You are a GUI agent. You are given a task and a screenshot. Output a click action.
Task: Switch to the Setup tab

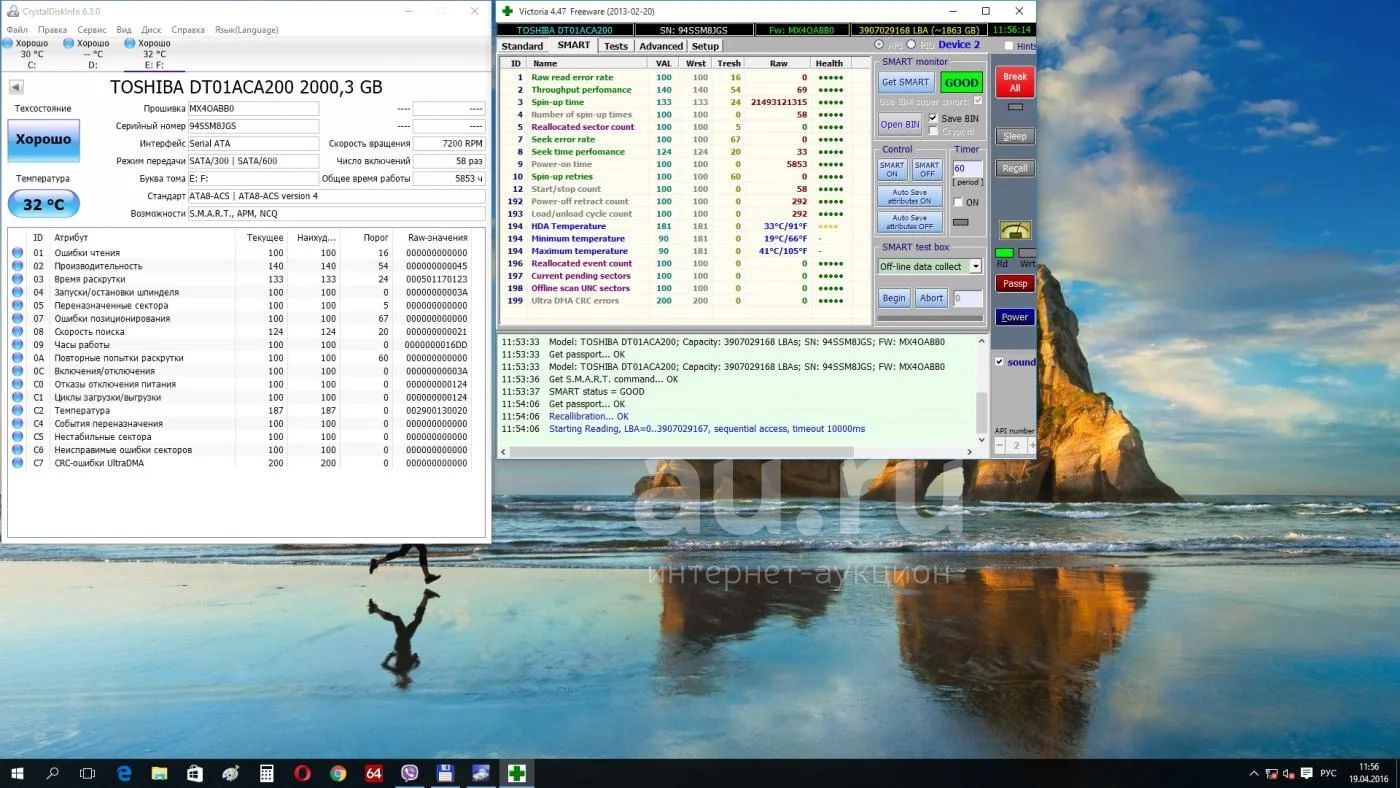tap(705, 46)
